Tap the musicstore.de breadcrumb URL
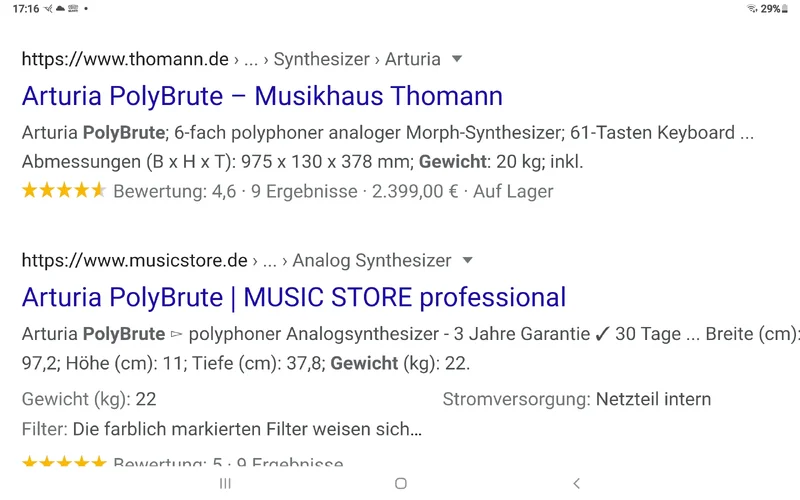 pos(134,261)
